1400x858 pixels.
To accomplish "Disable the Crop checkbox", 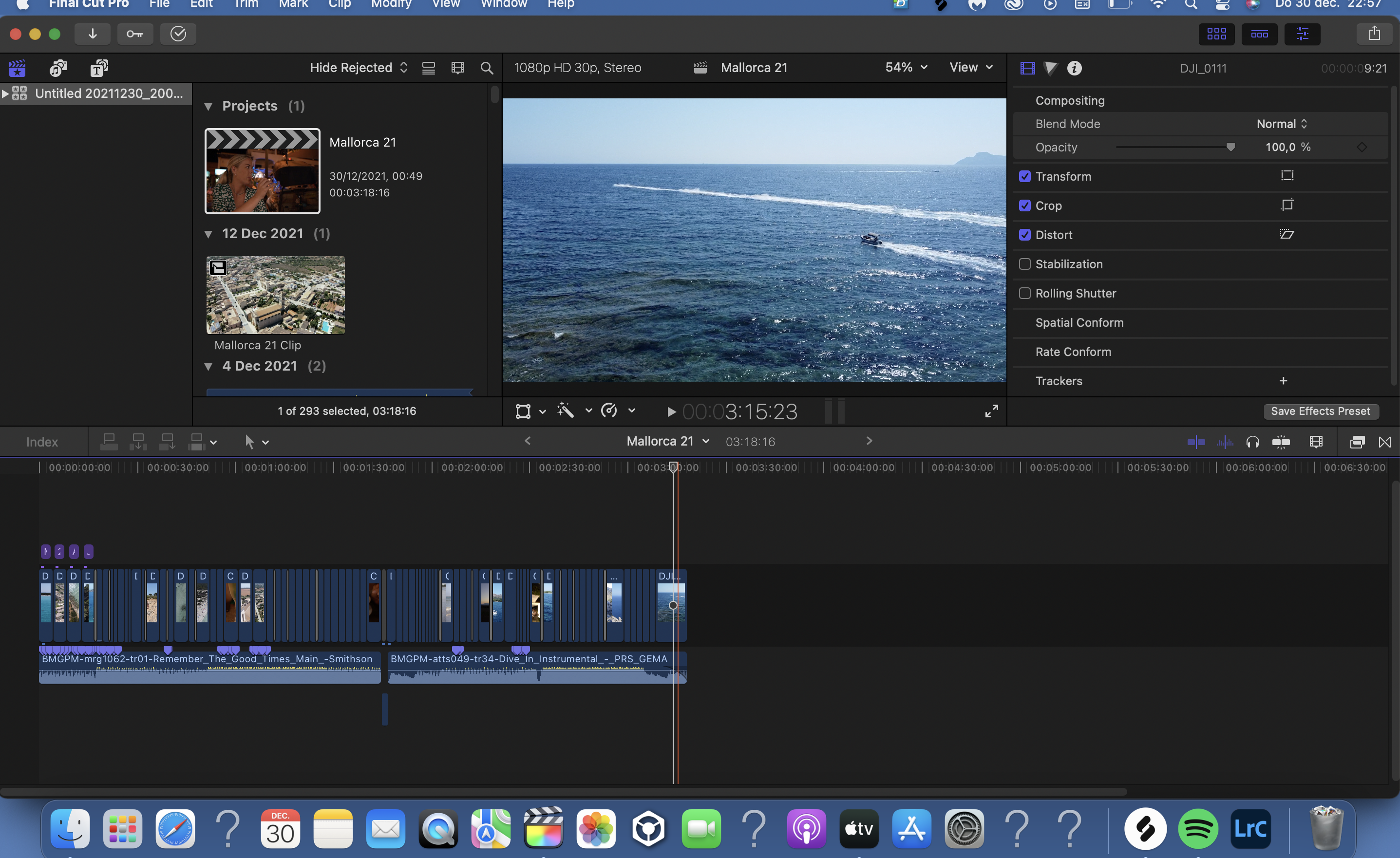I will 1024,205.
